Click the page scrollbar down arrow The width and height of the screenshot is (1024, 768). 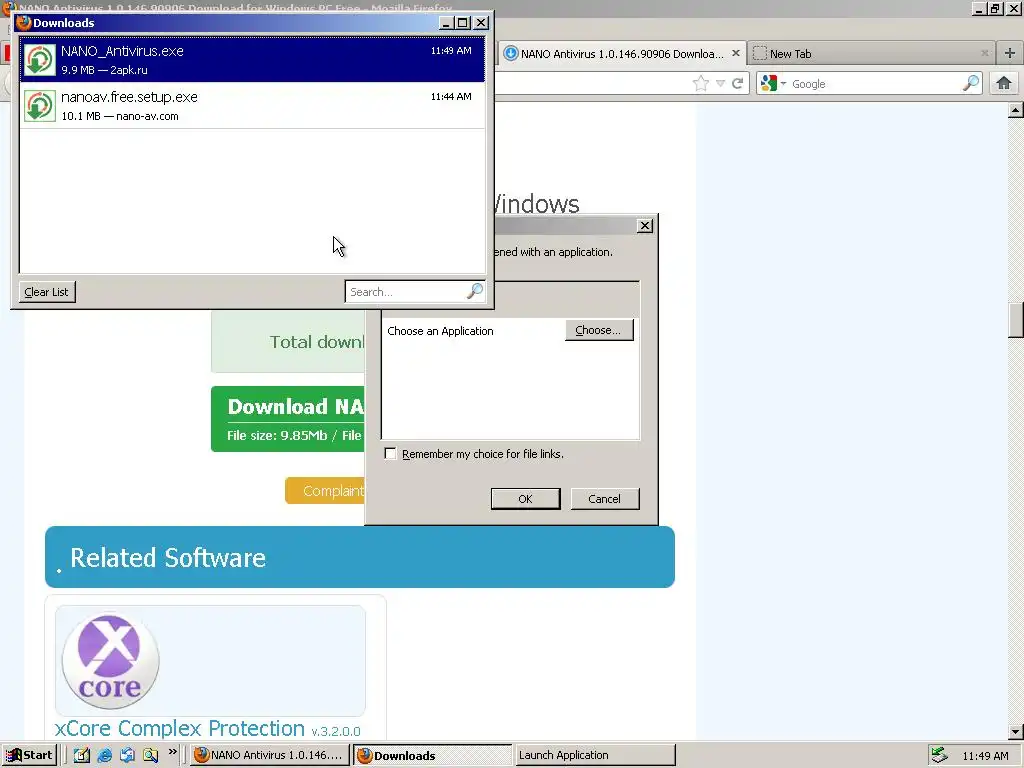[x=1016, y=731]
